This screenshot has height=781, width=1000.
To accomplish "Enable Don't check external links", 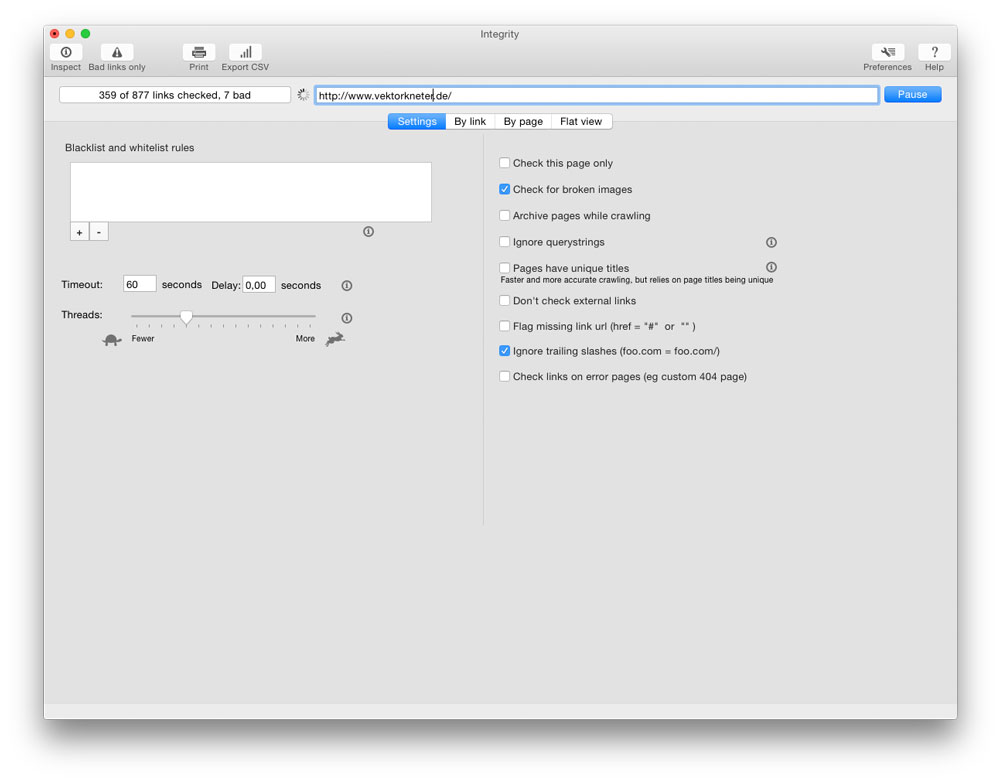I will point(504,300).
